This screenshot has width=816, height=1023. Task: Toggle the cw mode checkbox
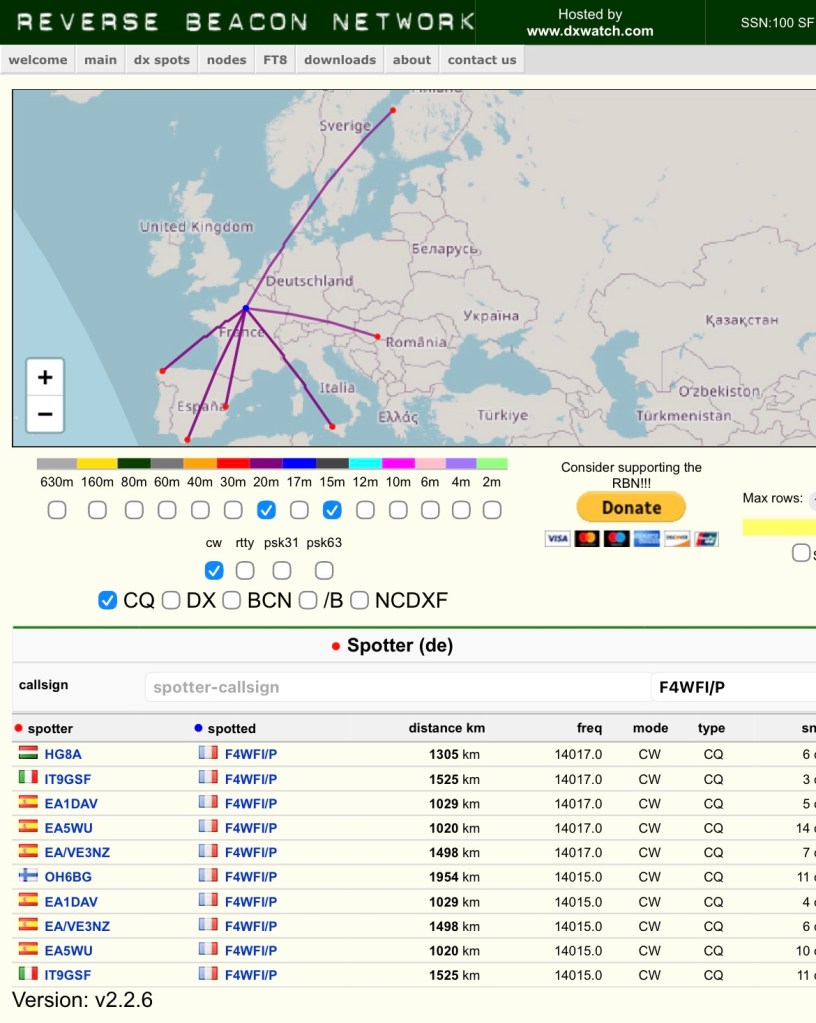click(x=214, y=570)
